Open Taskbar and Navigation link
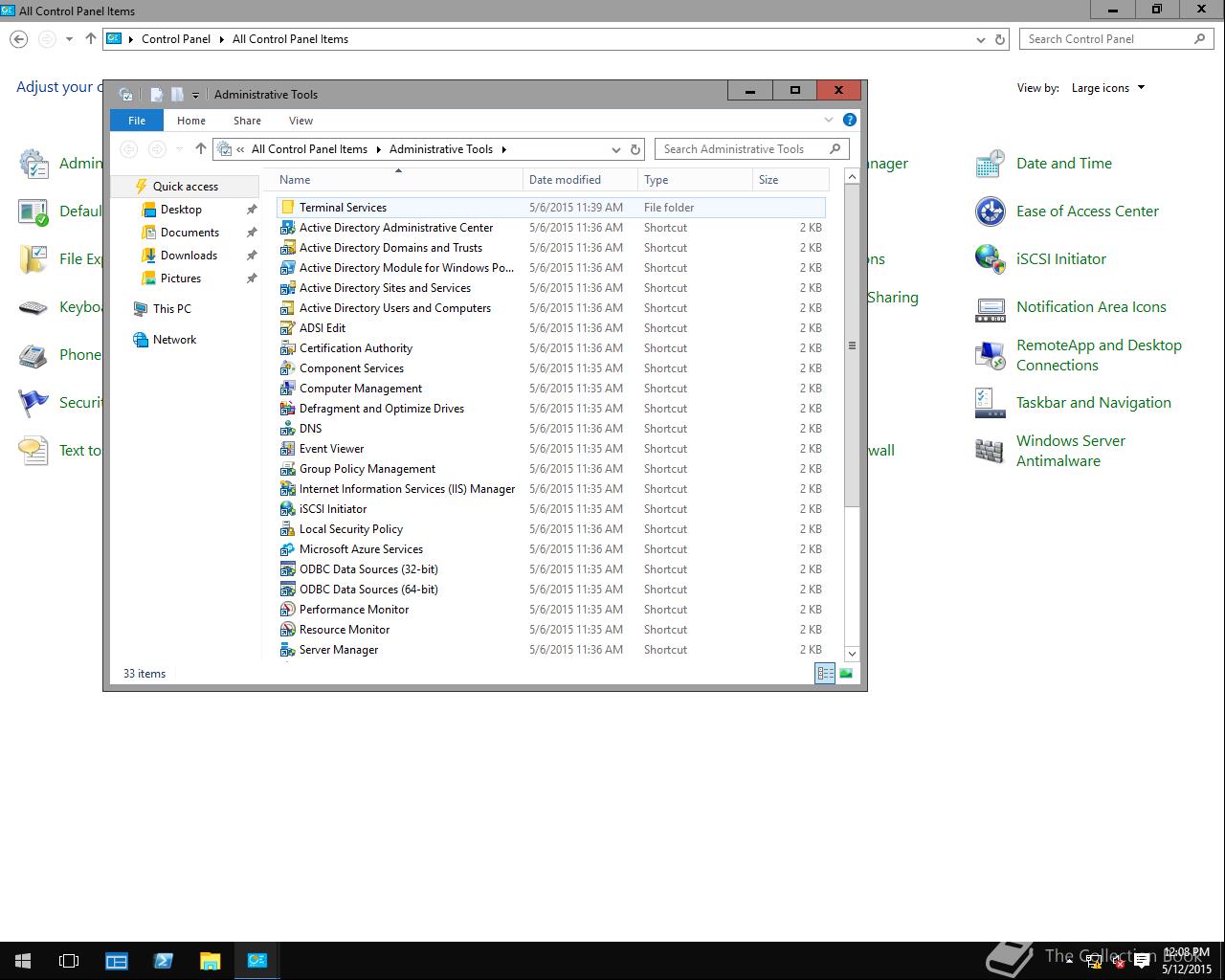The image size is (1225, 980). click(x=1094, y=403)
